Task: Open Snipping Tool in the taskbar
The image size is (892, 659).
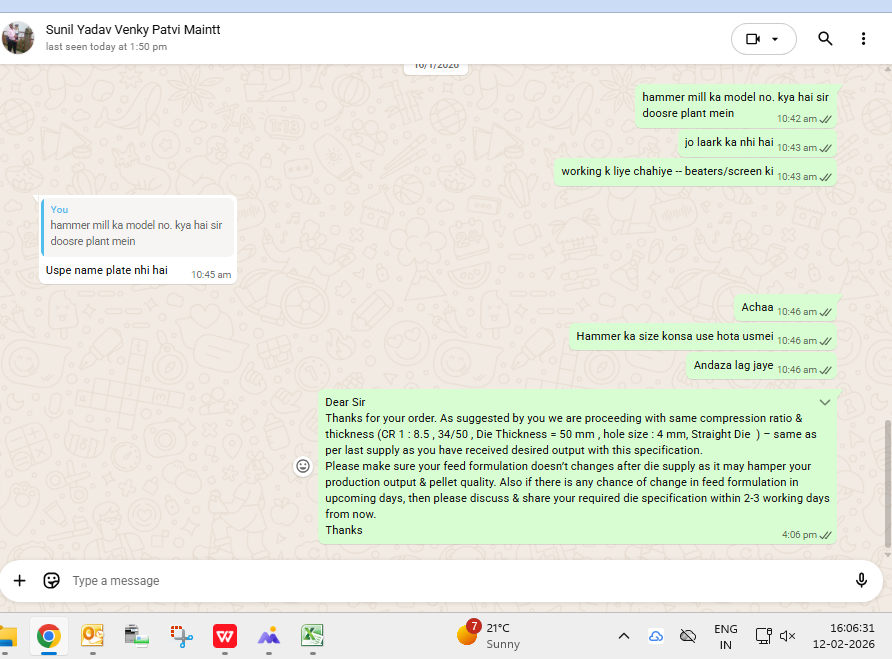Action: click(181, 635)
